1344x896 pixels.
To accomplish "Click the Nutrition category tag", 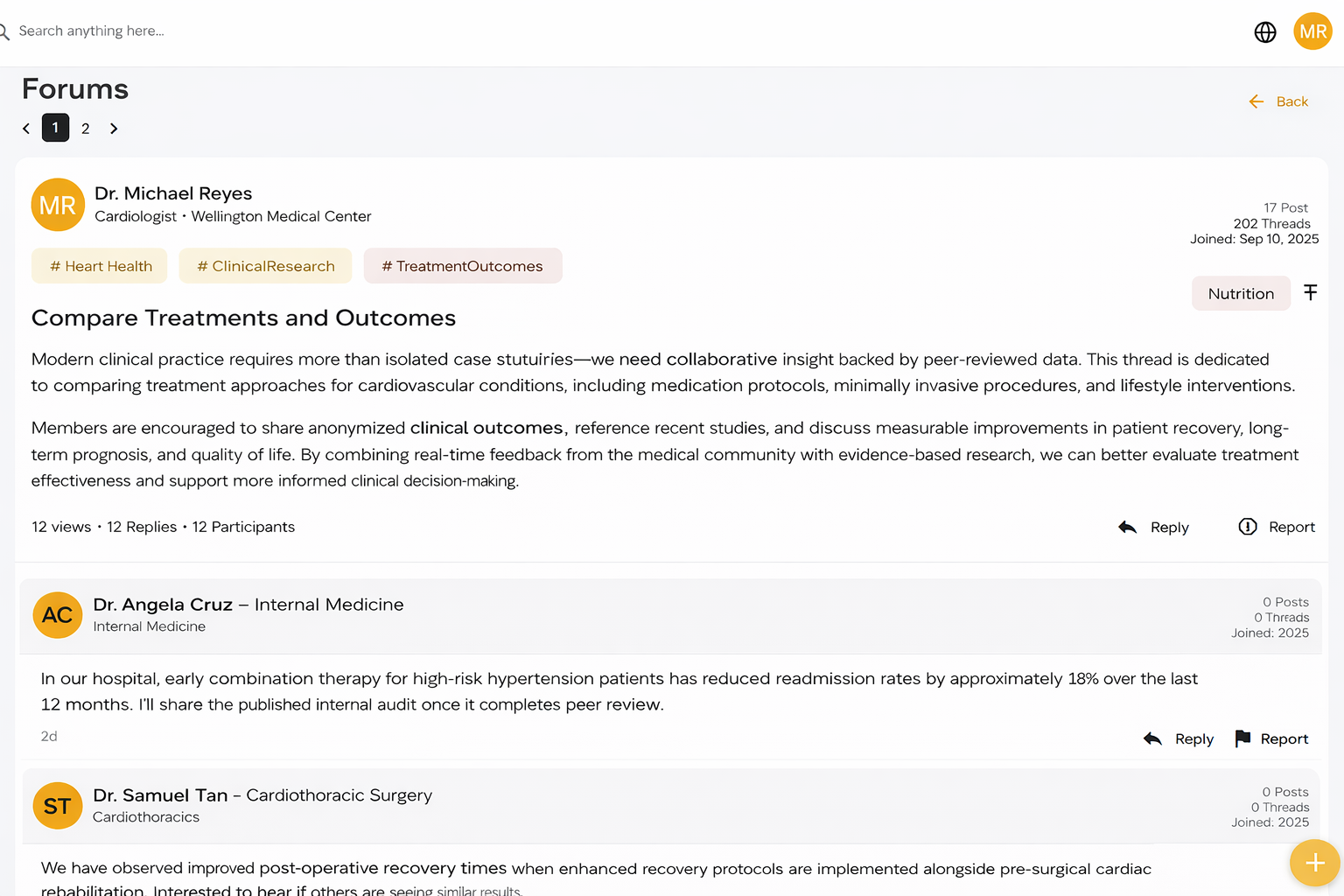I will pos(1241,294).
